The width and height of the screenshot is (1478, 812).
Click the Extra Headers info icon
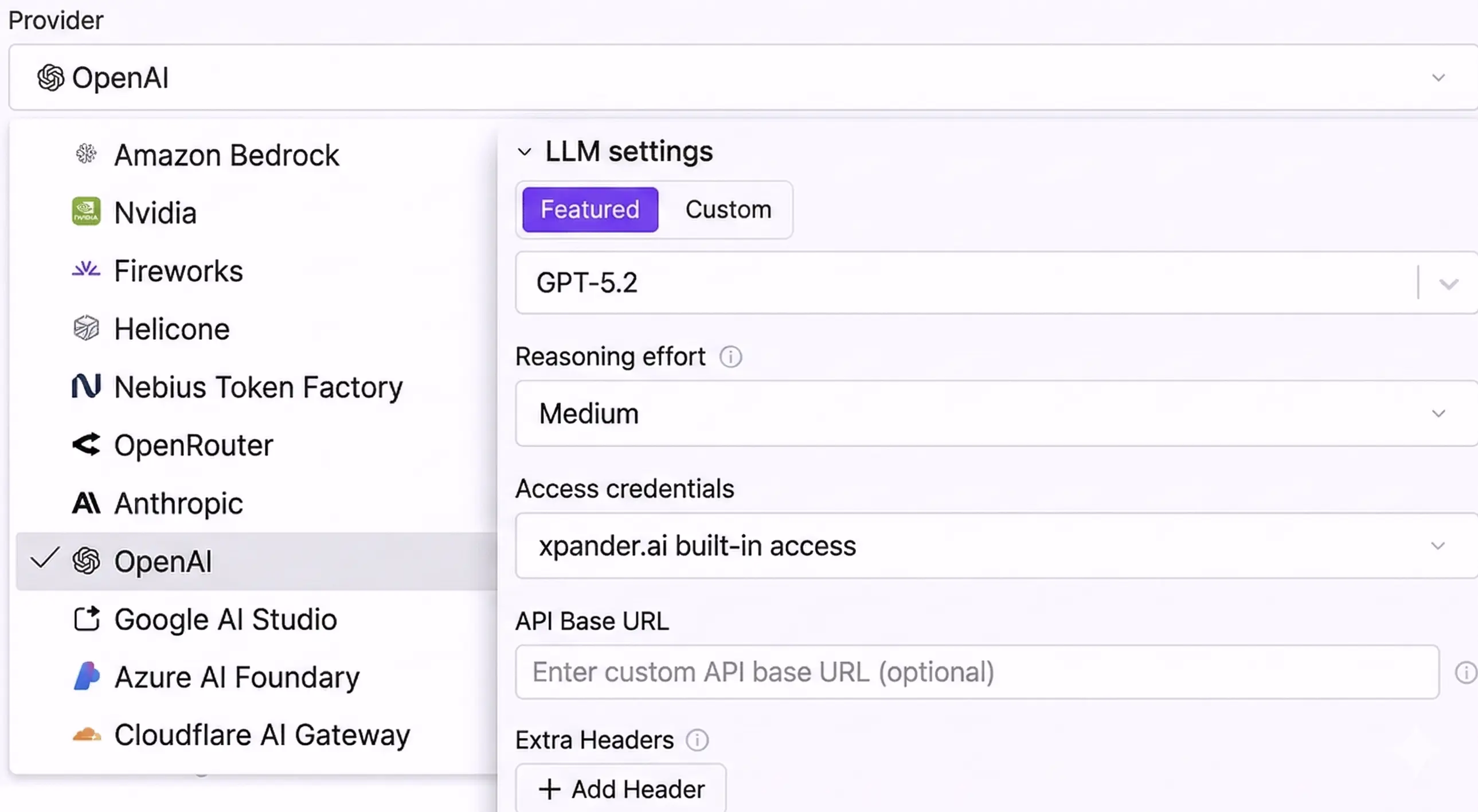[x=697, y=740]
